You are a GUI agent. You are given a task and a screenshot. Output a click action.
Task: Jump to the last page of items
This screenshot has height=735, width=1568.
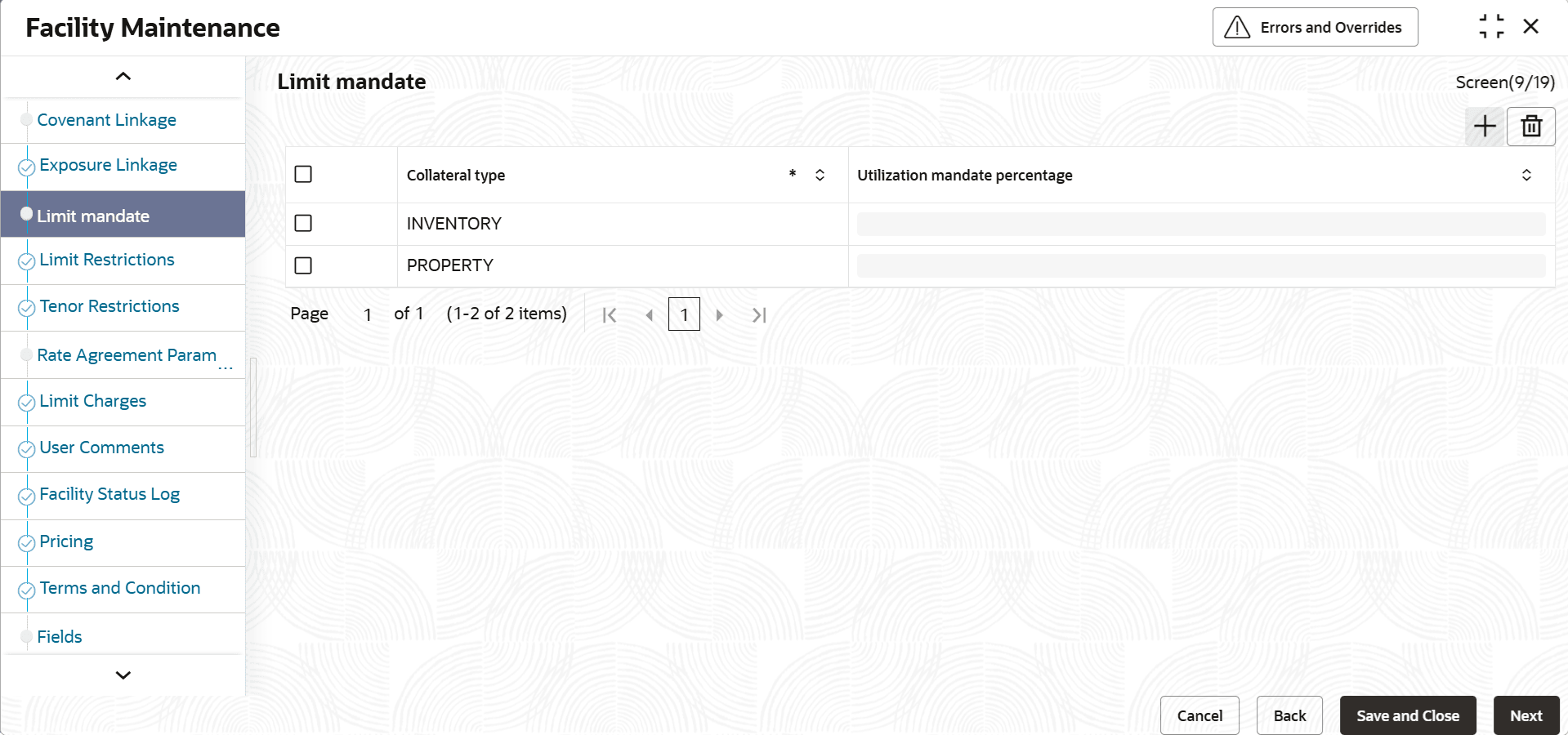point(759,314)
